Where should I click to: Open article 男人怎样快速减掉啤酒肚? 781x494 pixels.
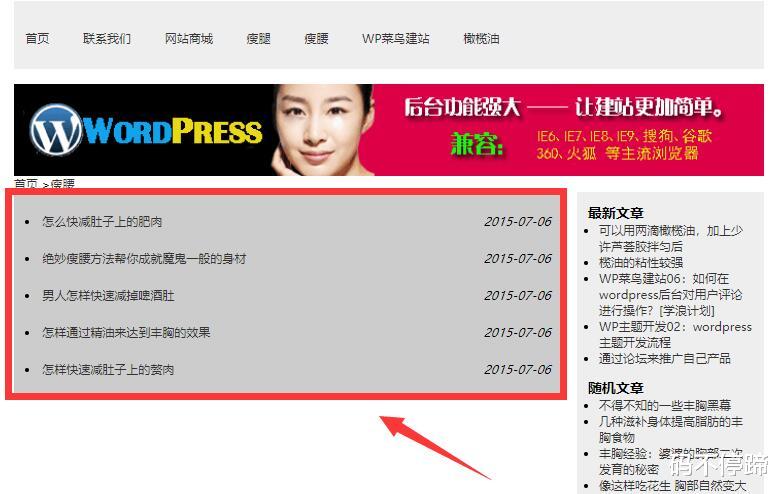pos(108,296)
